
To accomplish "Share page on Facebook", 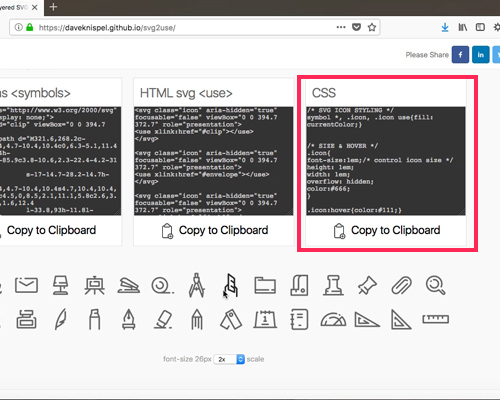I will coord(460,55).
